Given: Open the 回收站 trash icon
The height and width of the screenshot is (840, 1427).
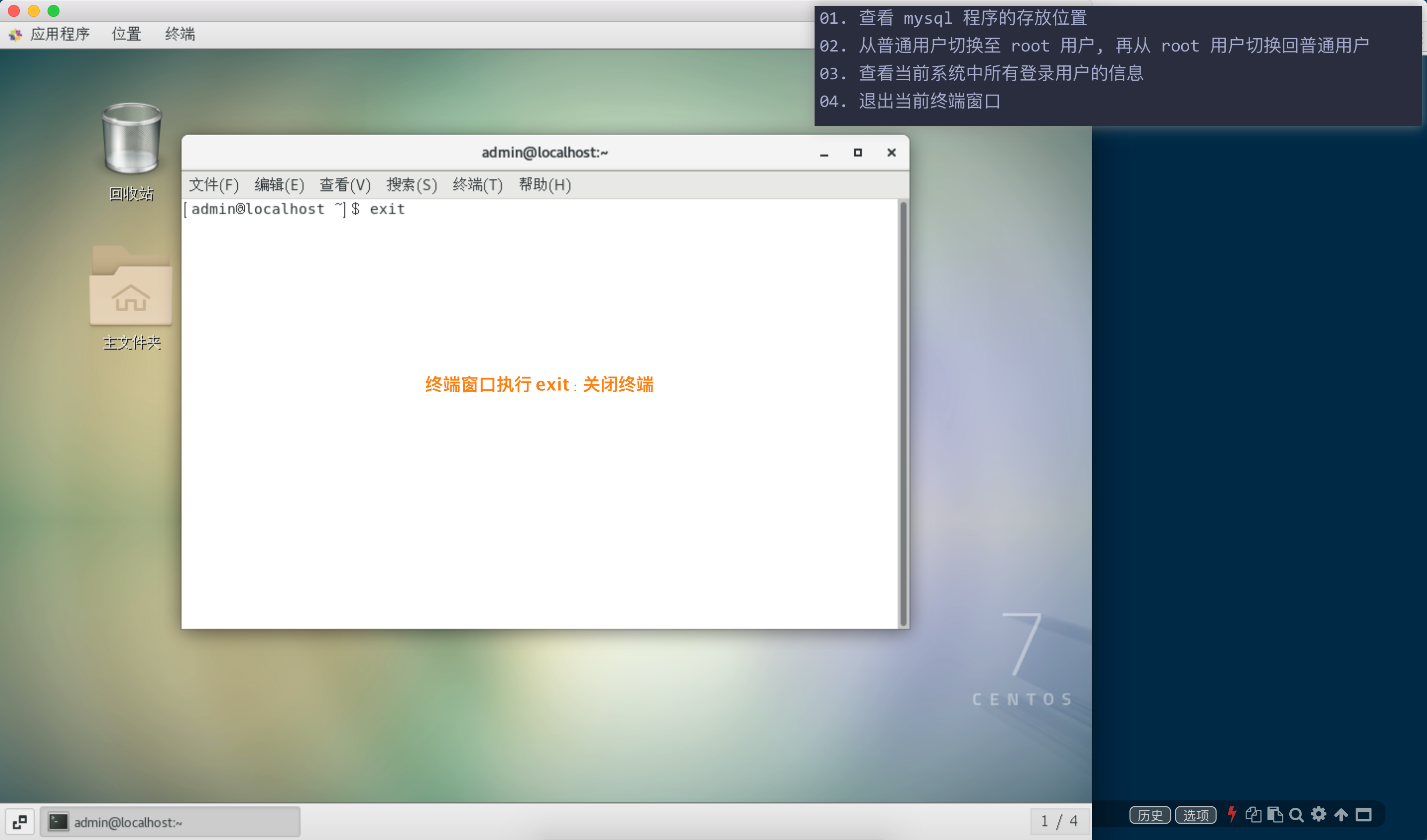Looking at the screenshot, I should point(131,139).
